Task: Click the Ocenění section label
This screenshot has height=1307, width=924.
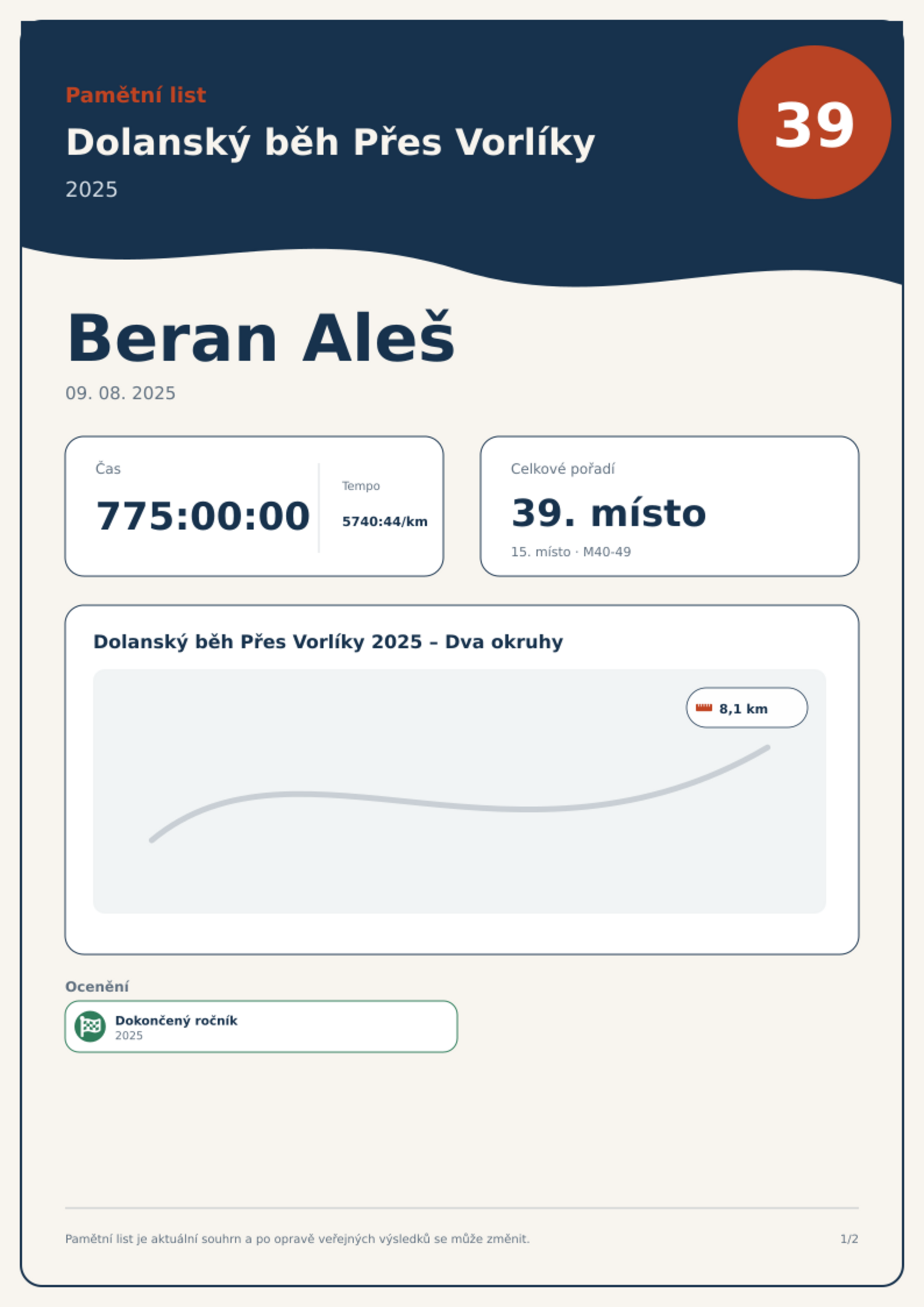Action: 97,986
